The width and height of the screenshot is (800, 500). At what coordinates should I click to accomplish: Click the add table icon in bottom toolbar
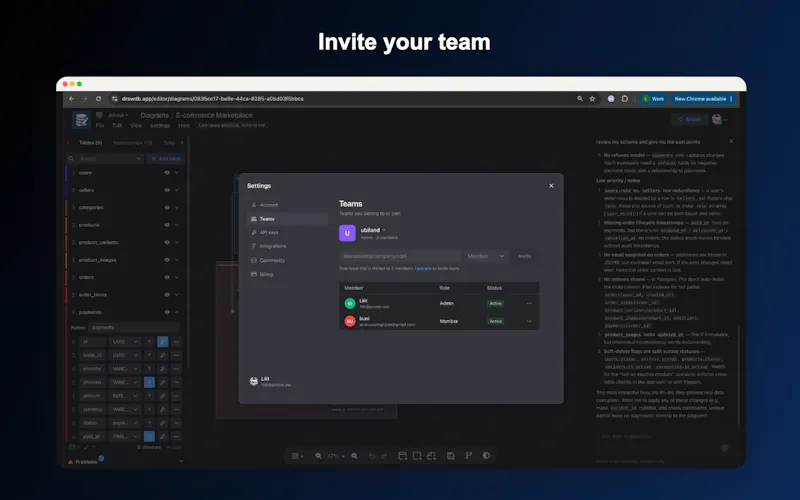coord(403,456)
